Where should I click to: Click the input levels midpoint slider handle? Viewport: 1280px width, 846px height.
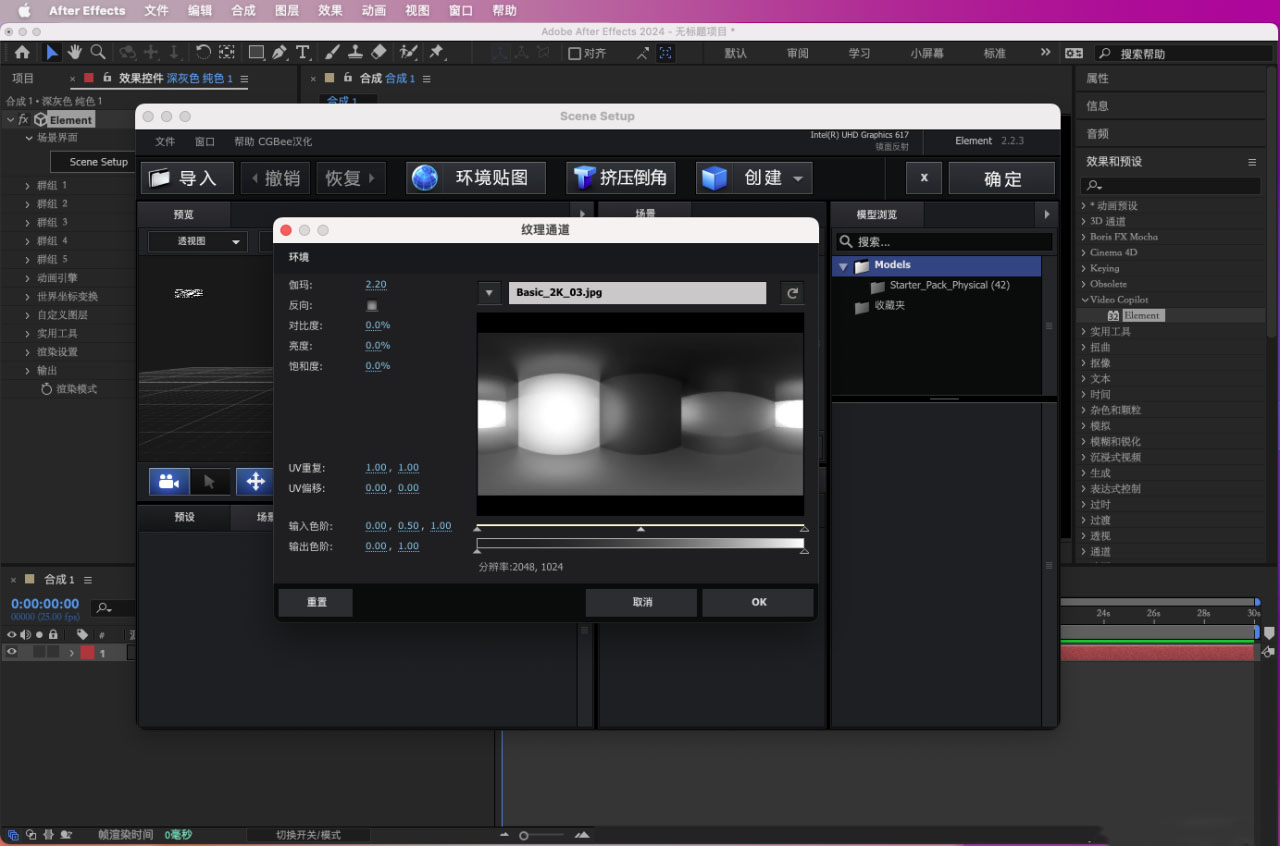pos(641,528)
